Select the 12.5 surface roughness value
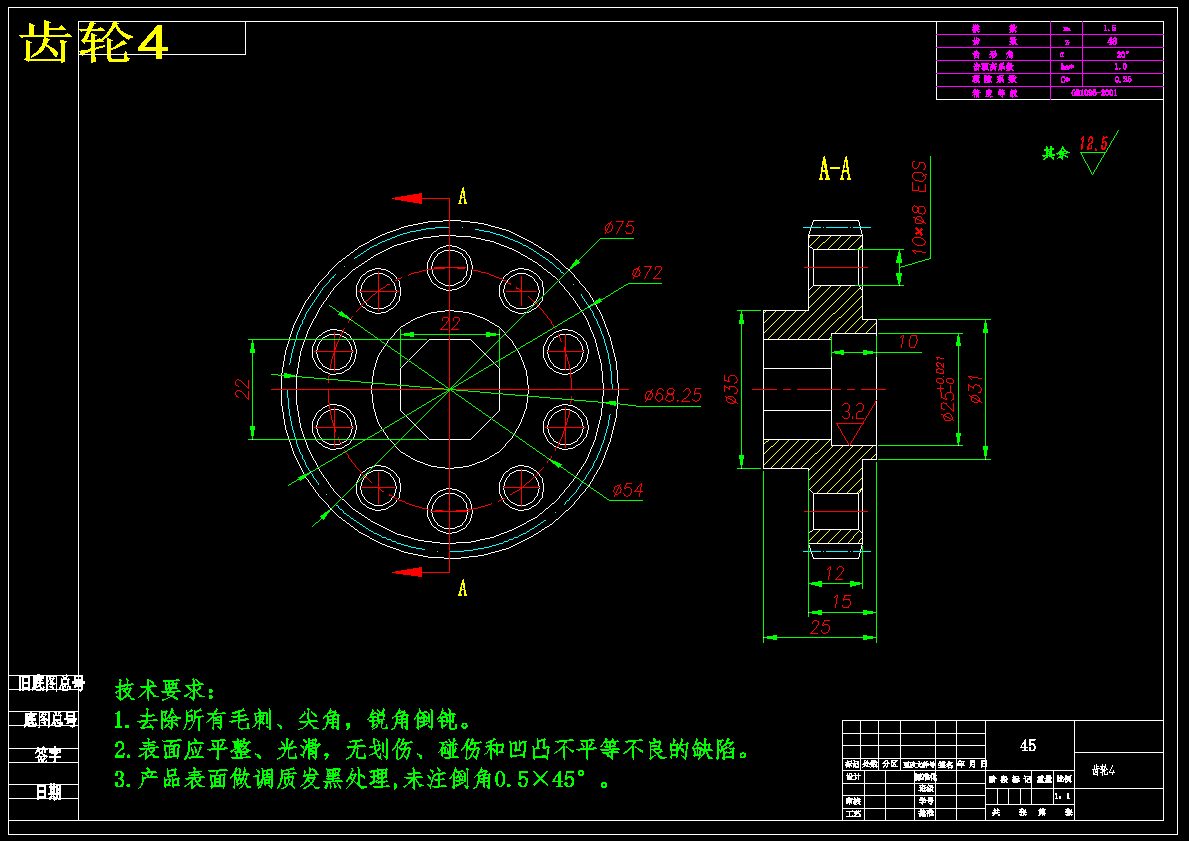The height and width of the screenshot is (841, 1189). pyautogui.click(x=1093, y=143)
